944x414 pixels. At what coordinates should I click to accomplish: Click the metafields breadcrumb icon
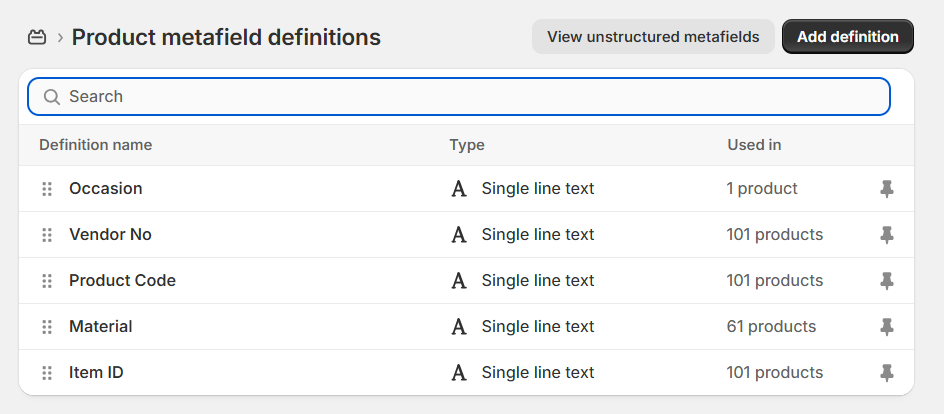37,38
